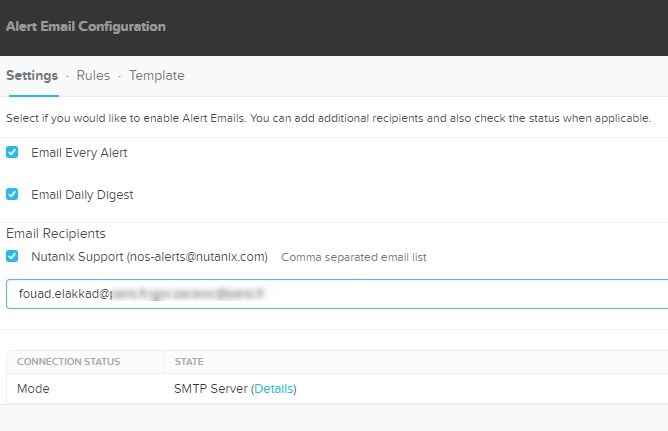Image resolution: width=668 pixels, height=431 pixels.
Task: Open the Template tab
Action: pos(156,76)
